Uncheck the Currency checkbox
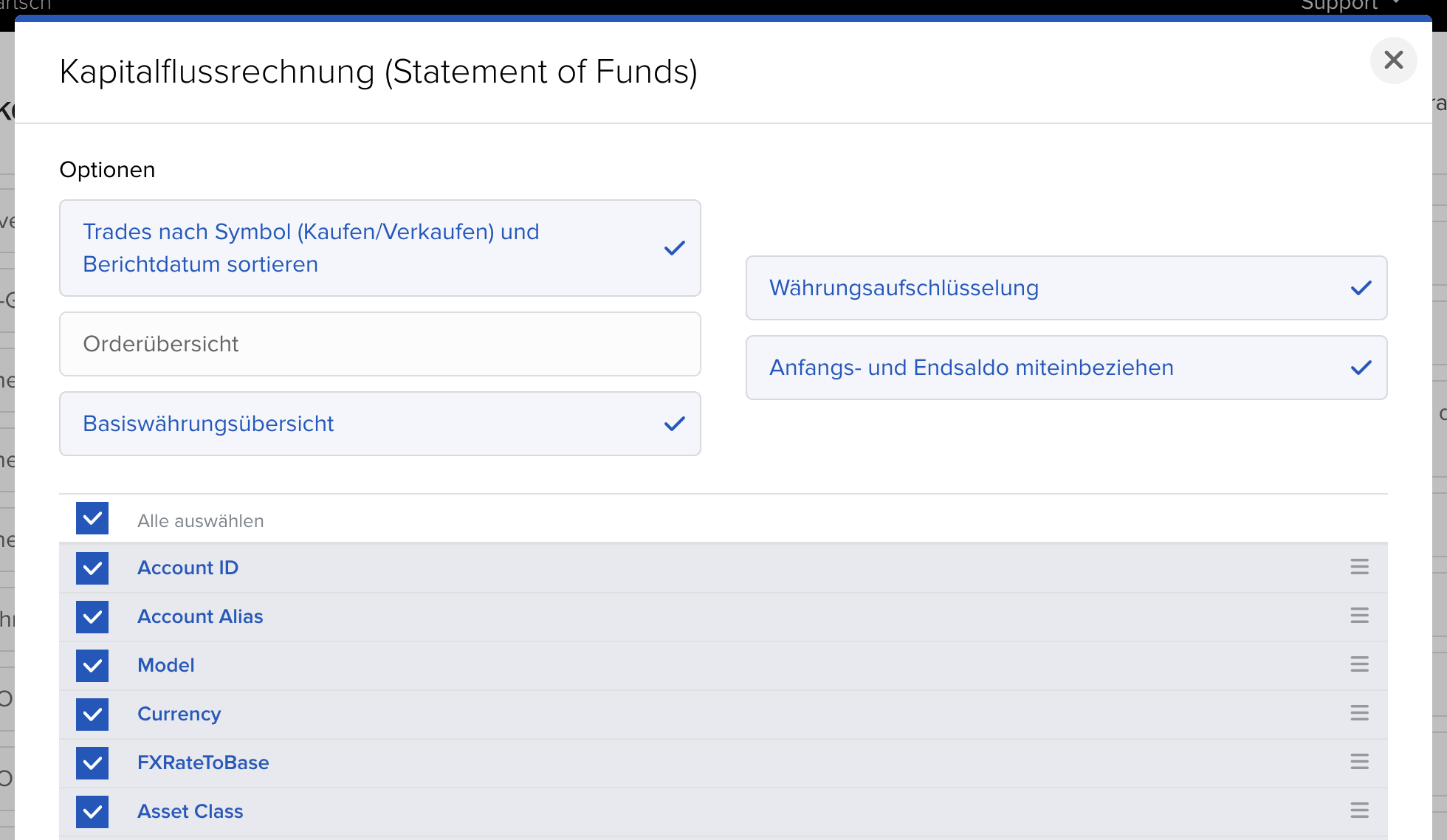 pyautogui.click(x=92, y=715)
